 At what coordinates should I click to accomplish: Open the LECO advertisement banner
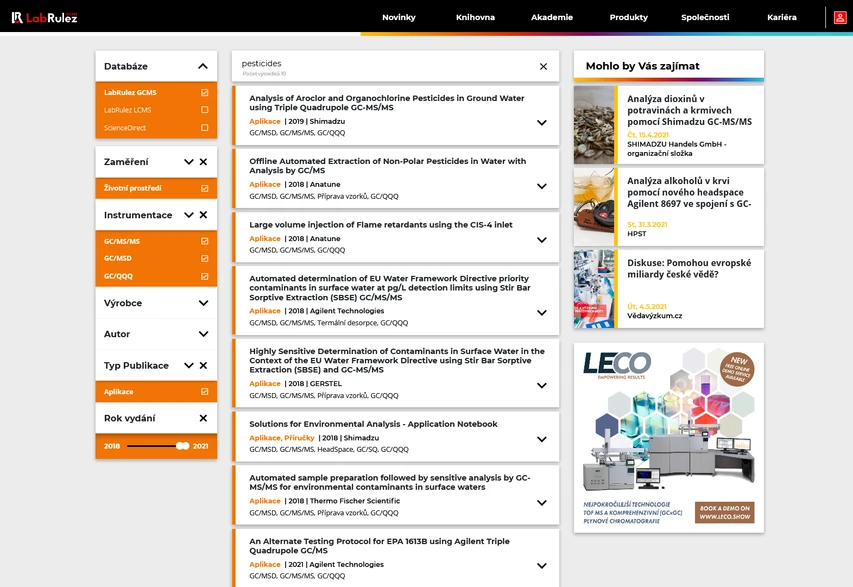pyautogui.click(x=668, y=437)
